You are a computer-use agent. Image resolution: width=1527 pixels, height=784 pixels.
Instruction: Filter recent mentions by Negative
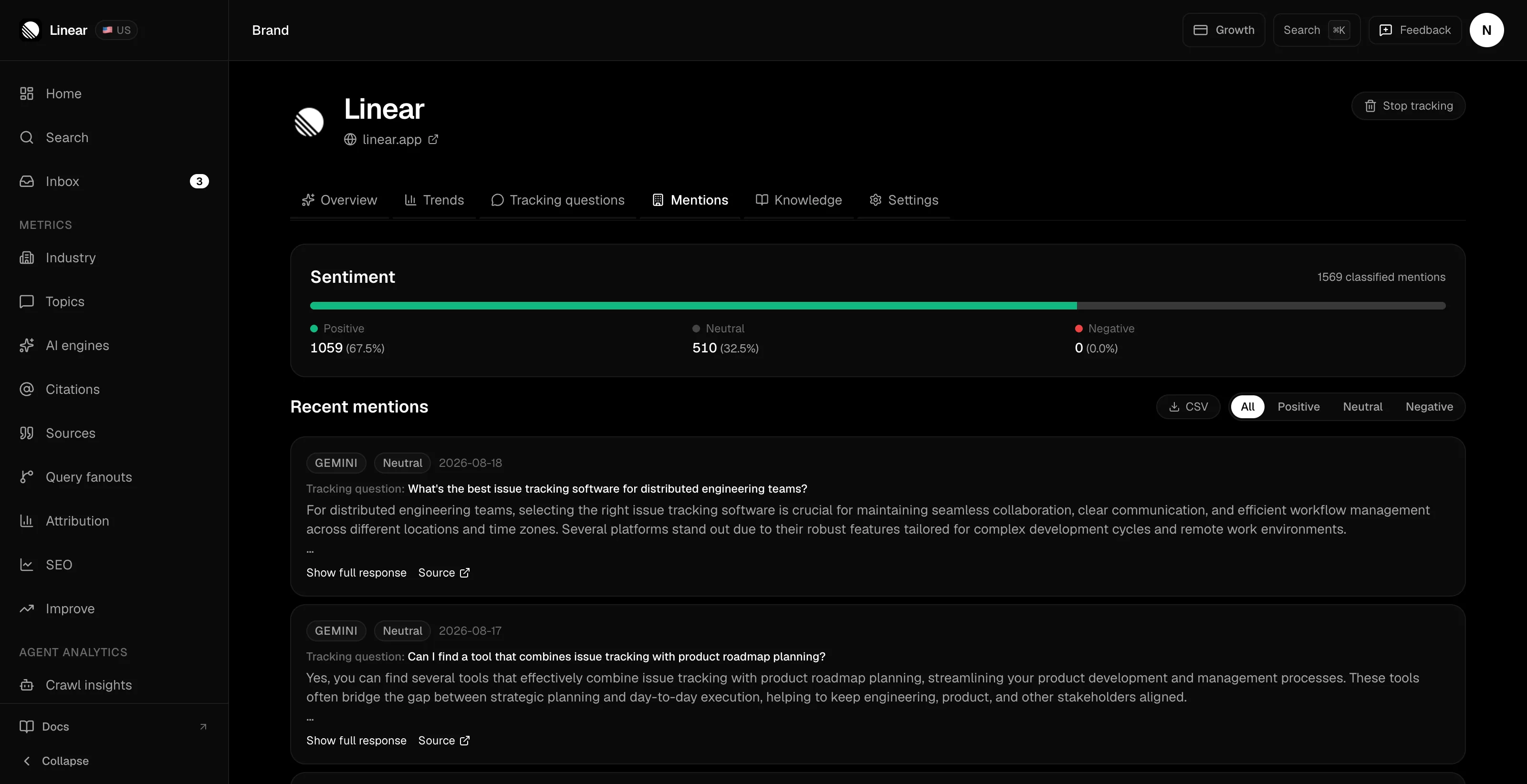click(1429, 406)
